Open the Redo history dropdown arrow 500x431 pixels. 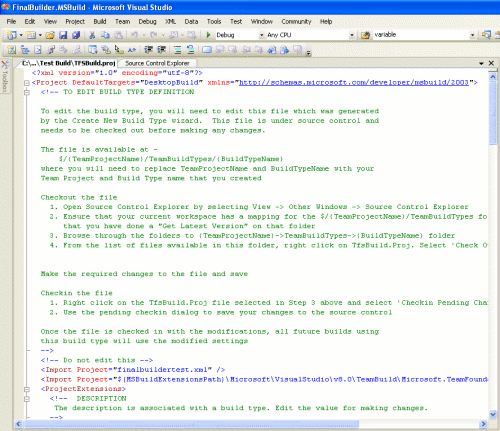click(163, 35)
